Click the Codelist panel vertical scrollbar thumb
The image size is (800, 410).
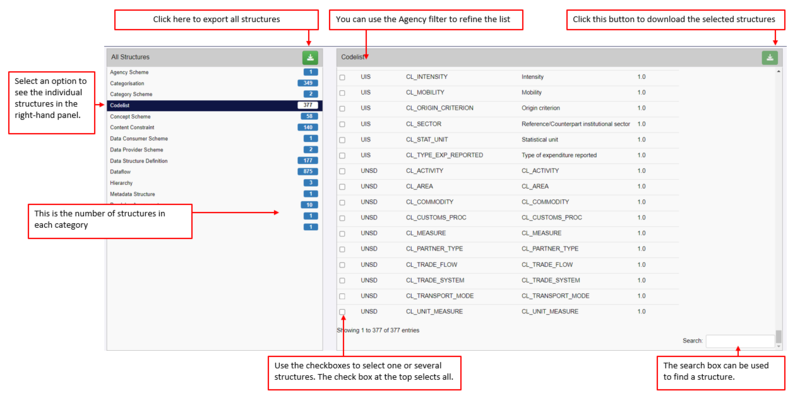pos(779,337)
